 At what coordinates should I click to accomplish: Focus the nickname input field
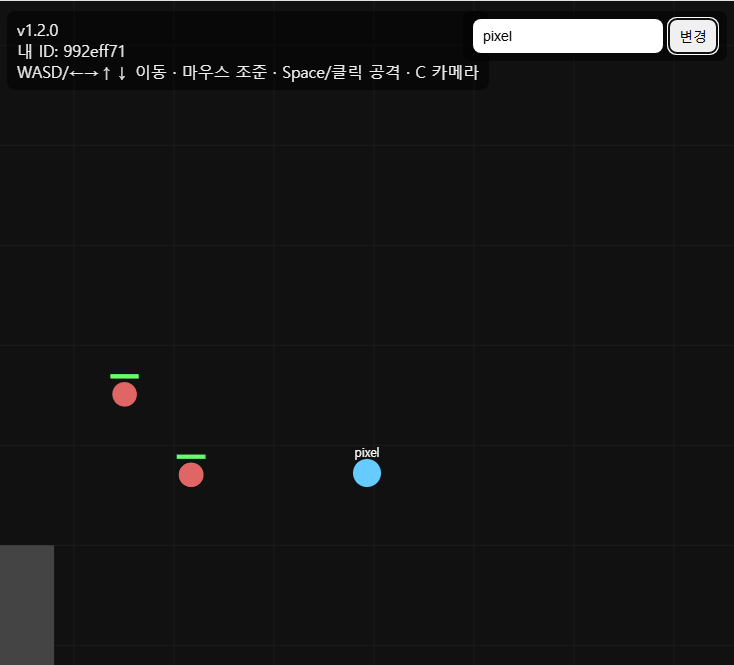[x=567, y=36]
